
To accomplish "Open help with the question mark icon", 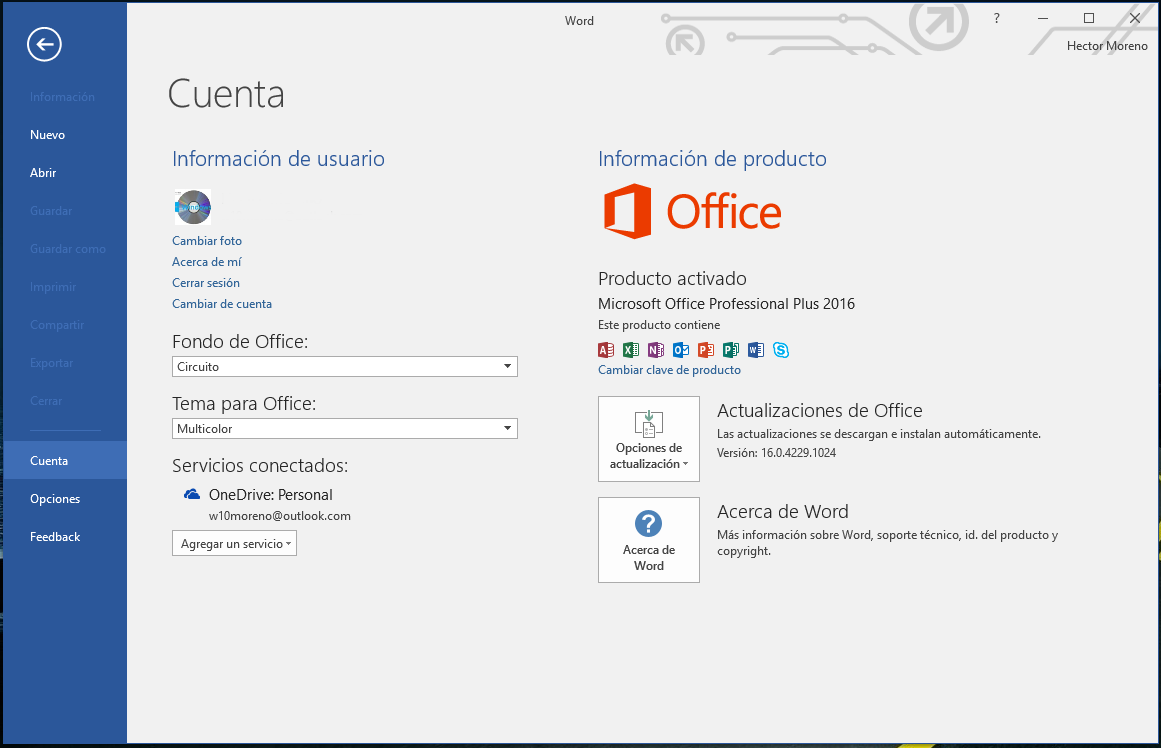I will [997, 19].
